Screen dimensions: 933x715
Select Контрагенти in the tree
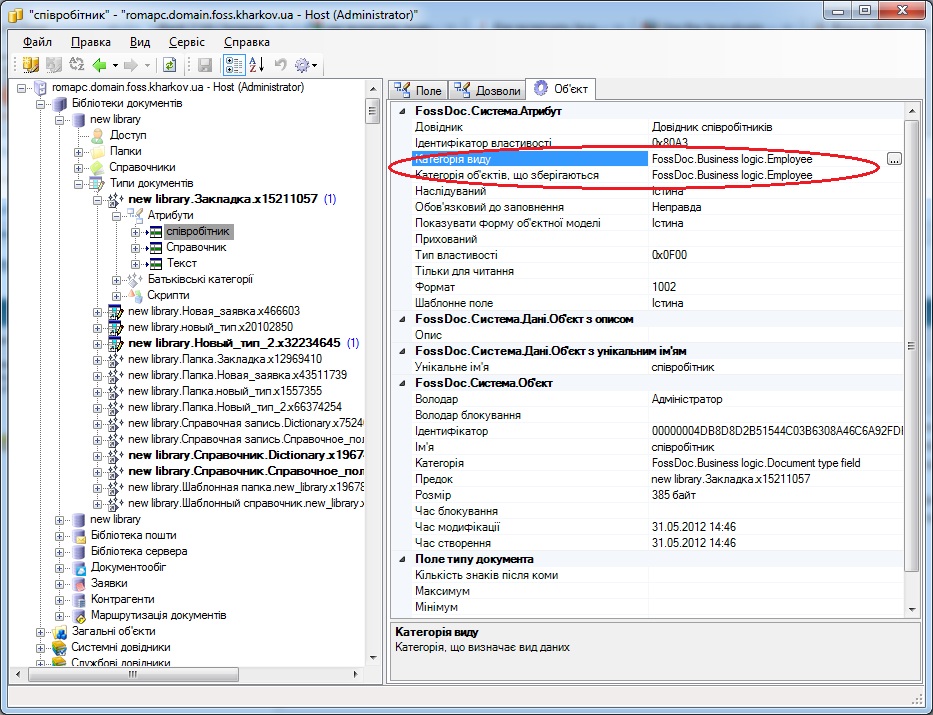(123, 600)
